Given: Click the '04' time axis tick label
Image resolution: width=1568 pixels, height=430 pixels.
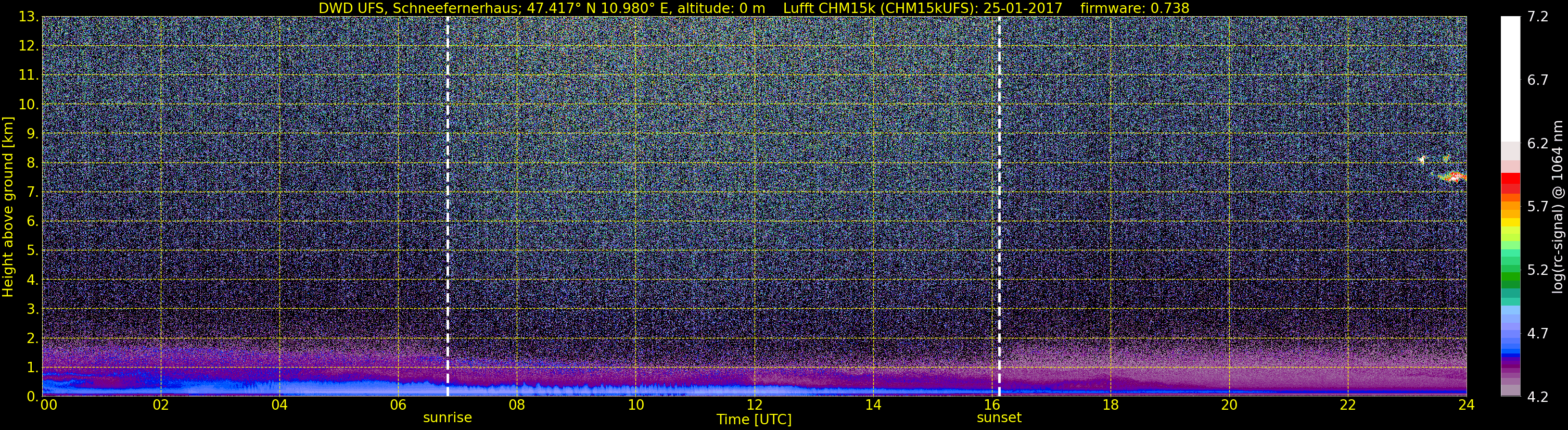Looking at the screenshot, I should [x=279, y=405].
